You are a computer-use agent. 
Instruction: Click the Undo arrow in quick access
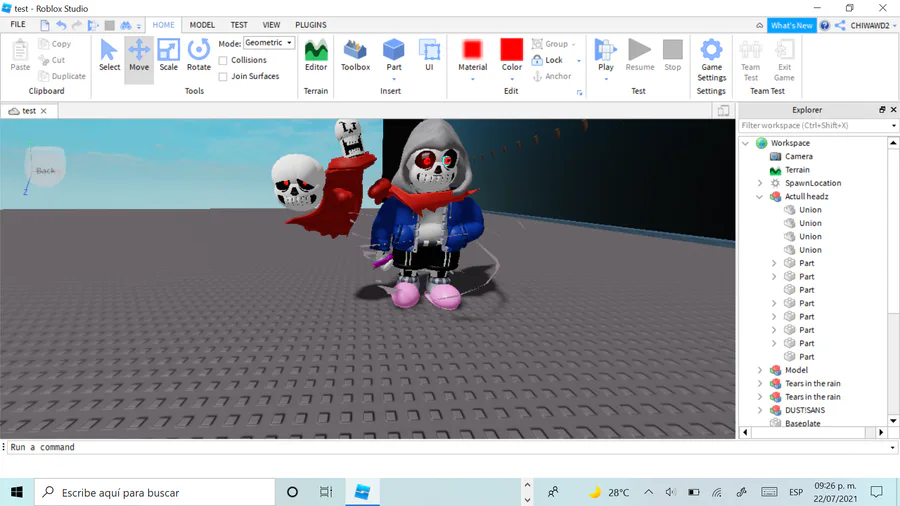(61, 25)
